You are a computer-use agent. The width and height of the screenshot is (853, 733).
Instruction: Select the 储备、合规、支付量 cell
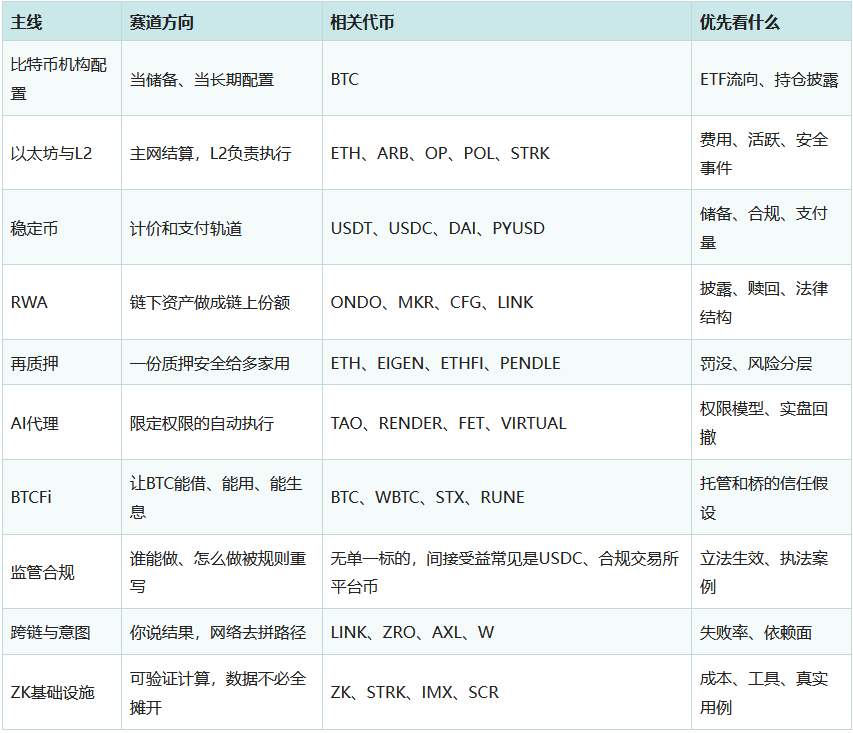coord(771,227)
